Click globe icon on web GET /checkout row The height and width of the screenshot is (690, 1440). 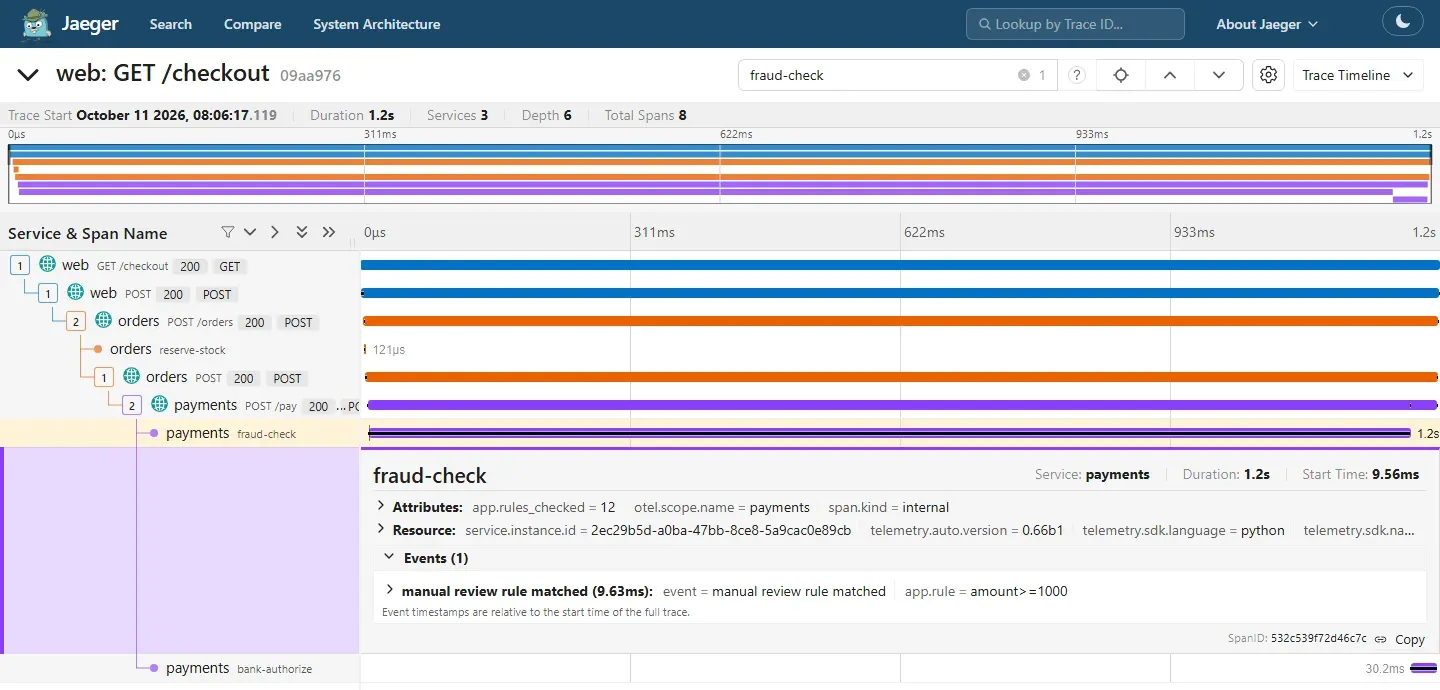(47, 265)
